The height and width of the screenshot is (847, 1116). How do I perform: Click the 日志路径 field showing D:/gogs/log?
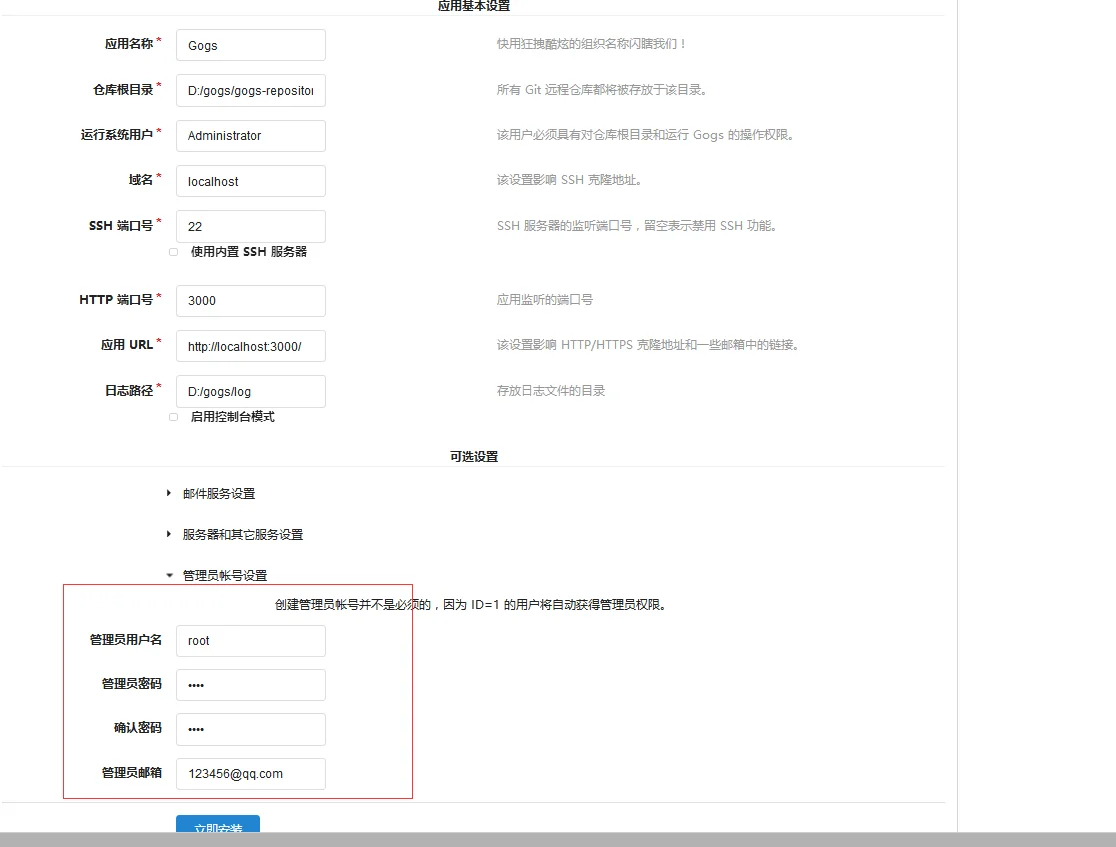tap(251, 391)
